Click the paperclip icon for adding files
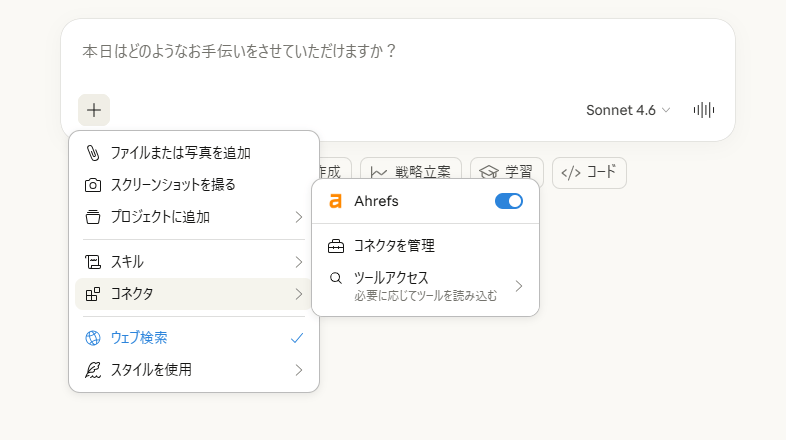This screenshot has height=440, width=786. (93, 153)
